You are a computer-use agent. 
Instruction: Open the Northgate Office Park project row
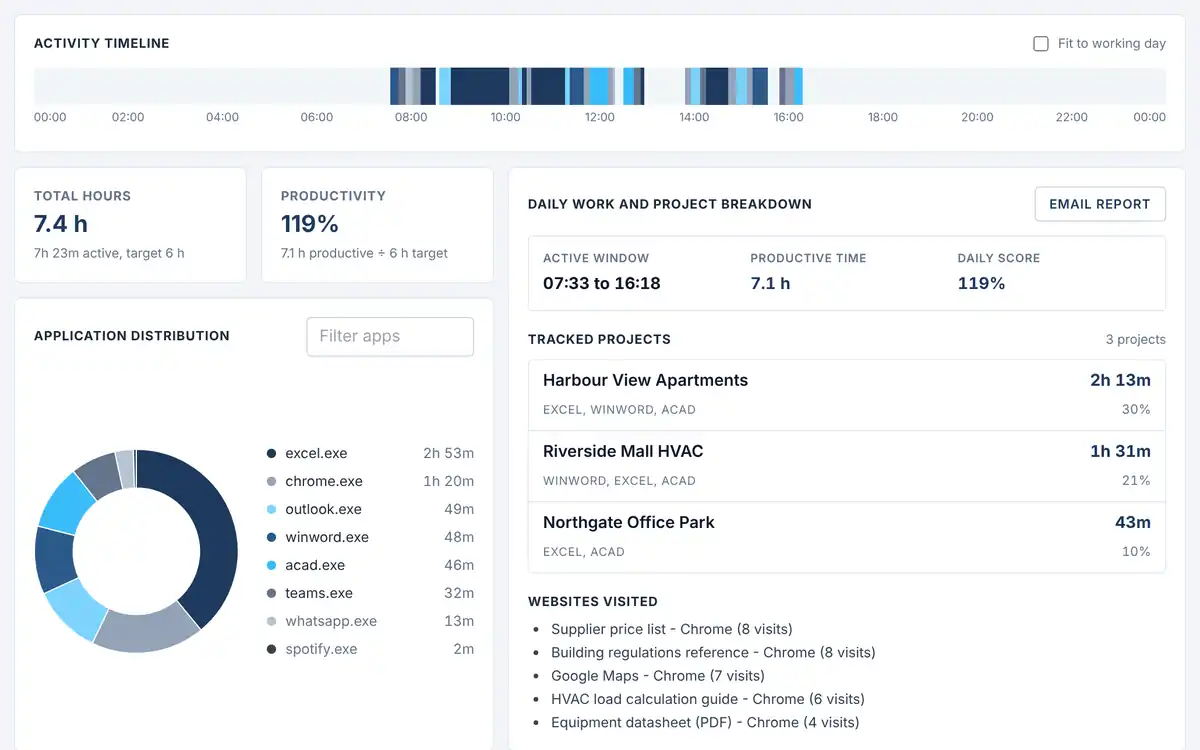tap(847, 537)
